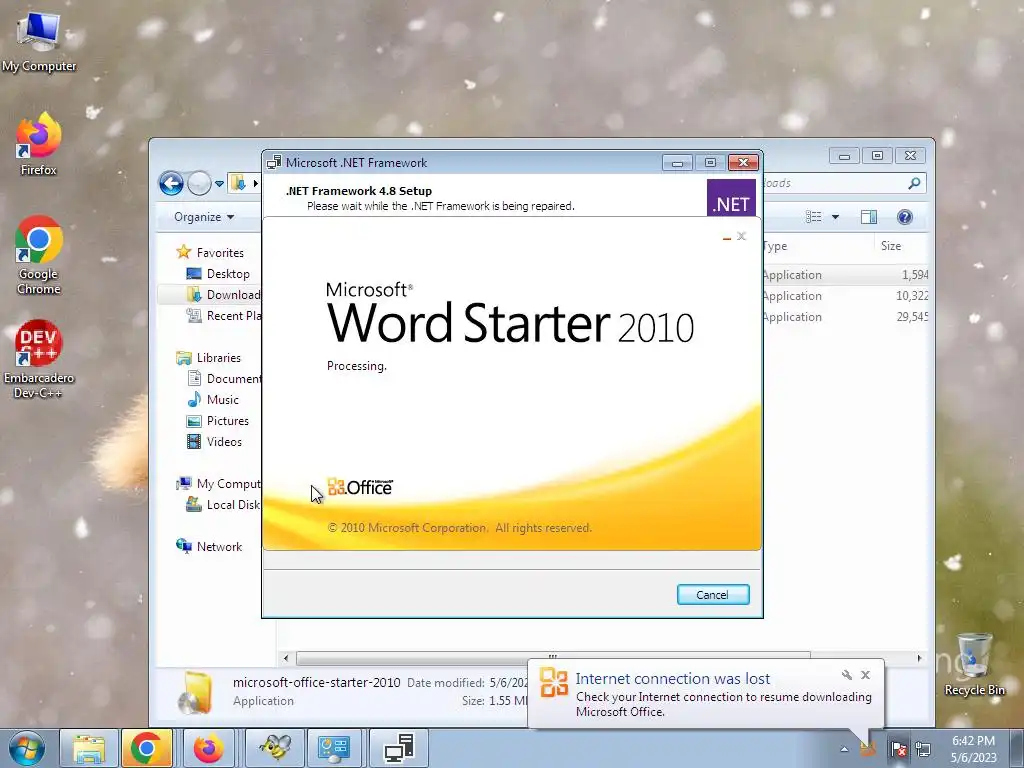Select Local Disk in navigation pane
This screenshot has width=1024, height=768.
223,505
